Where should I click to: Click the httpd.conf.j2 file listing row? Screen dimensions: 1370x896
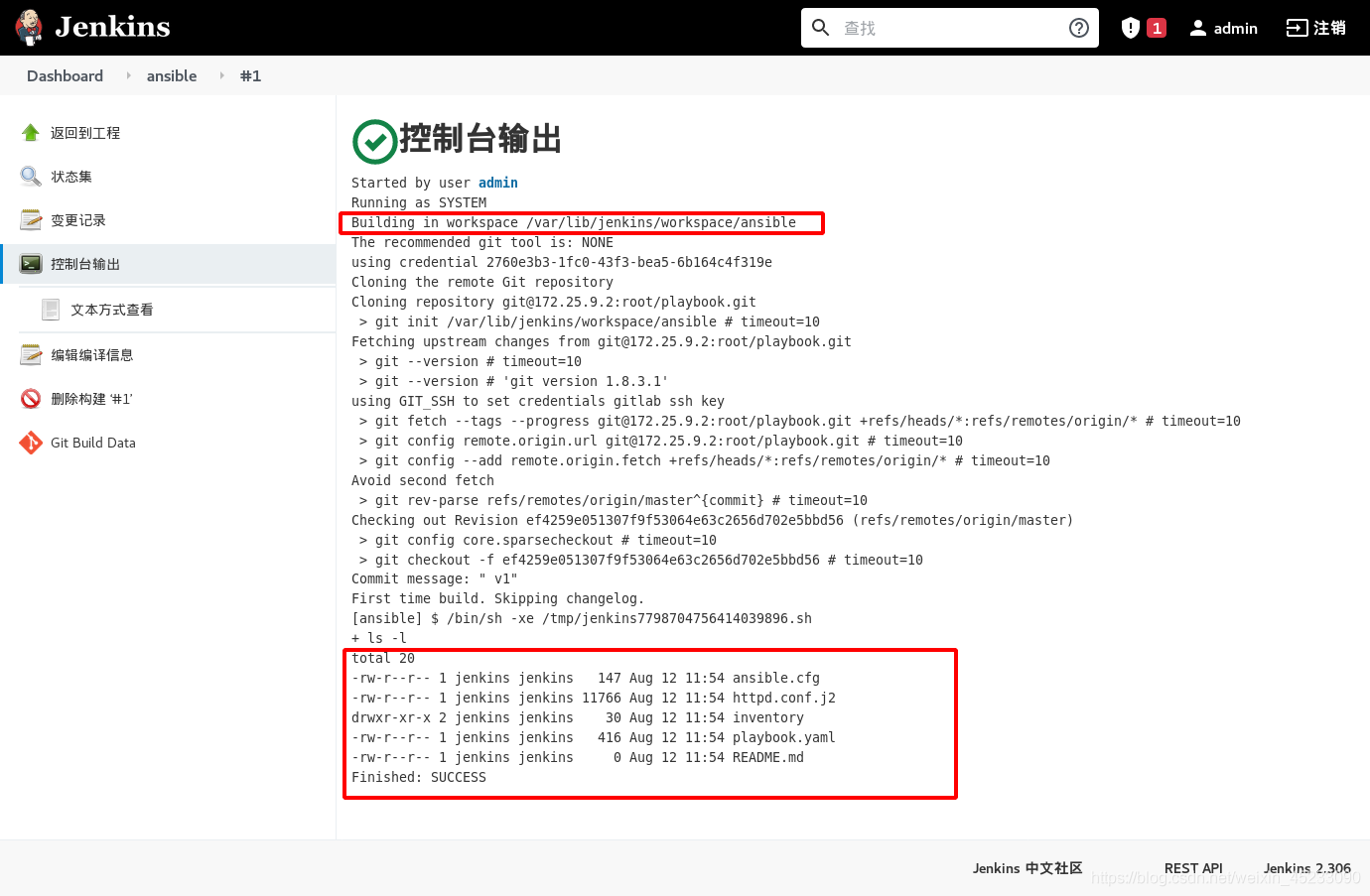click(x=594, y=698)
